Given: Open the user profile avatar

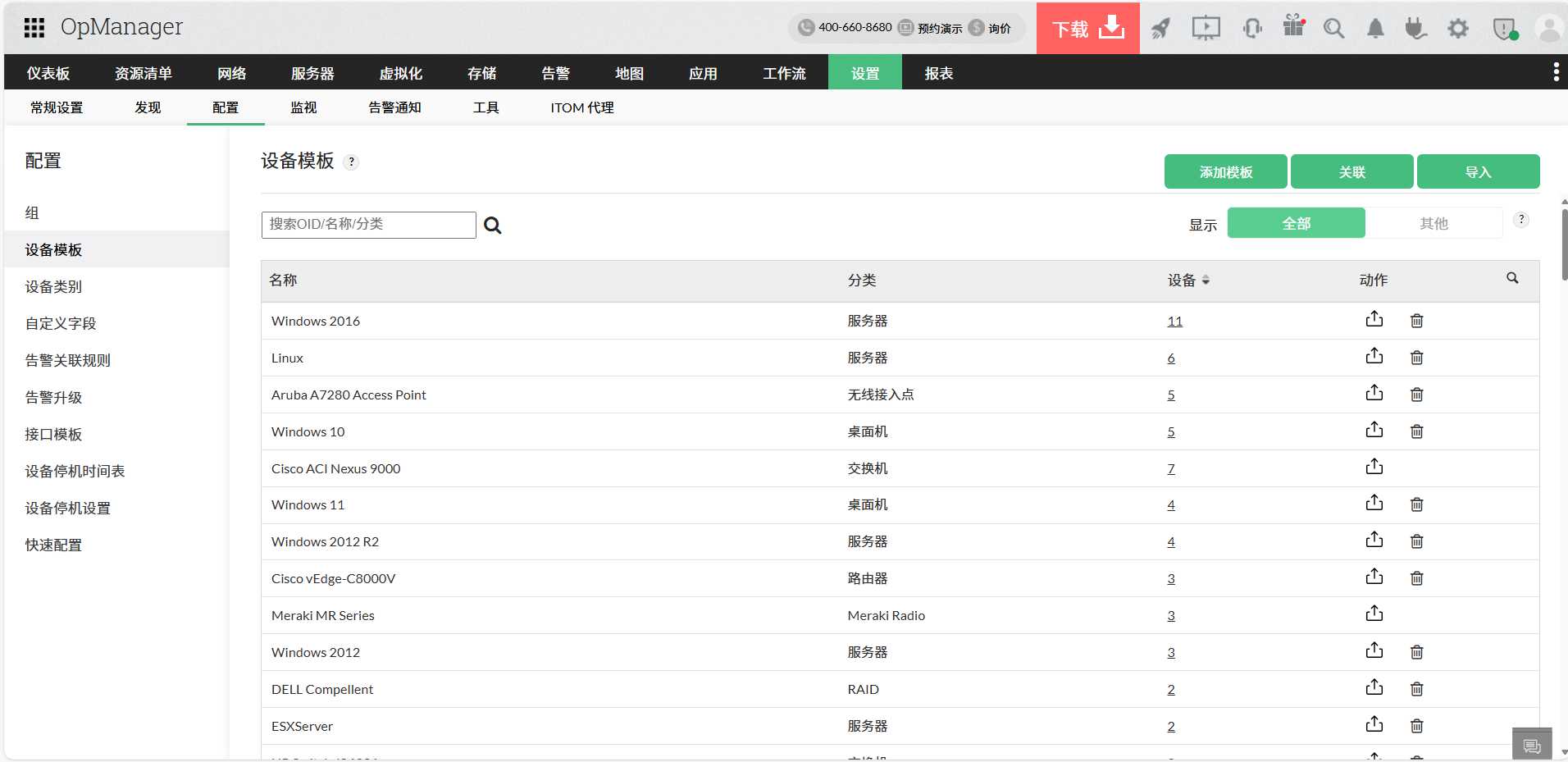Looking at the screenshot, I should click(x=1548, y=27).
